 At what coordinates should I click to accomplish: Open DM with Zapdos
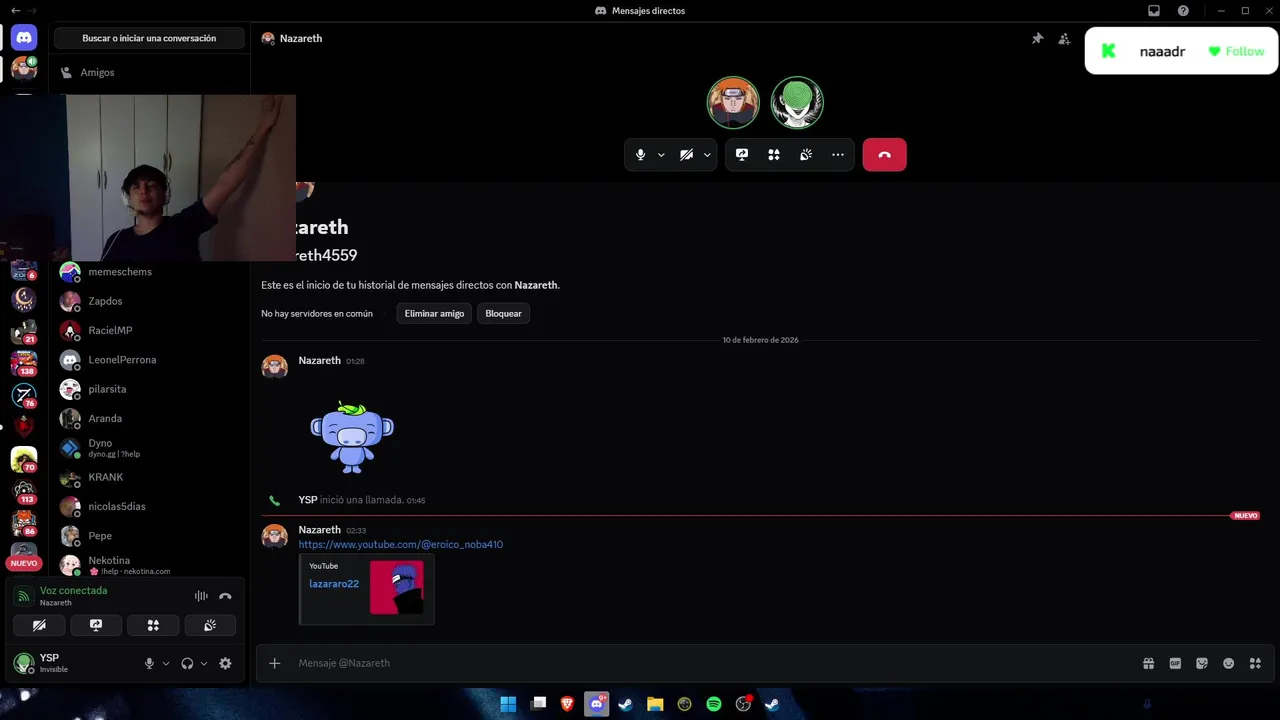click(x=149, y=301)
